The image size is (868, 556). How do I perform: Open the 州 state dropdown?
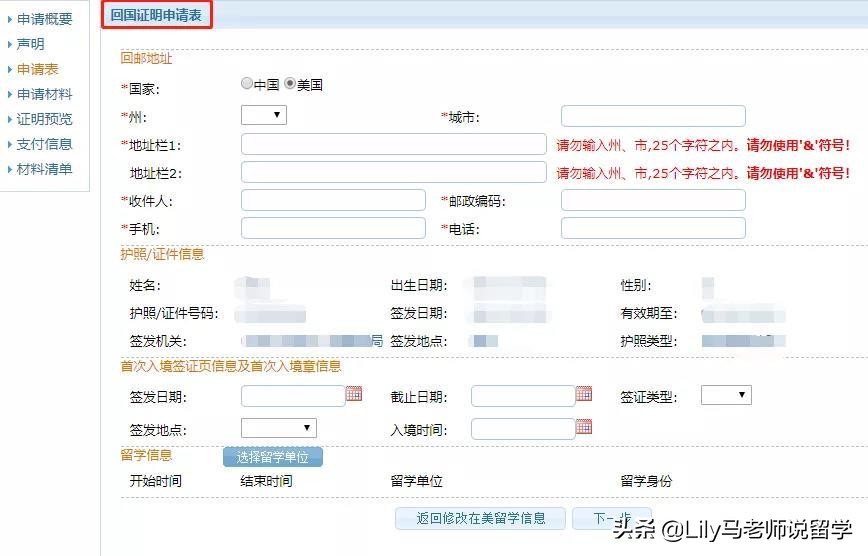[264, 115]
